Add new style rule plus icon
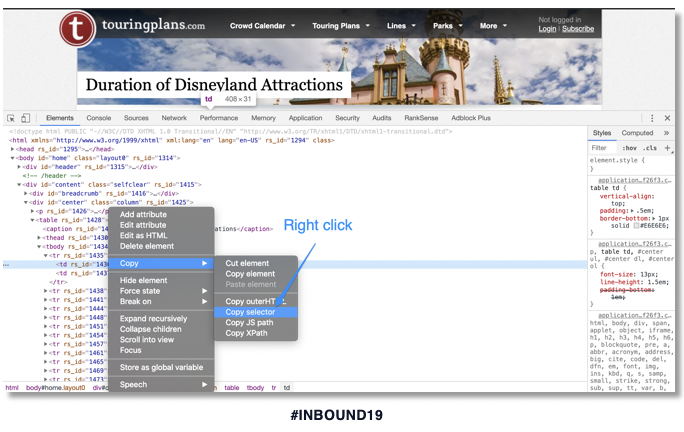This screenshot has width=684, height=432. click(667, 148)
